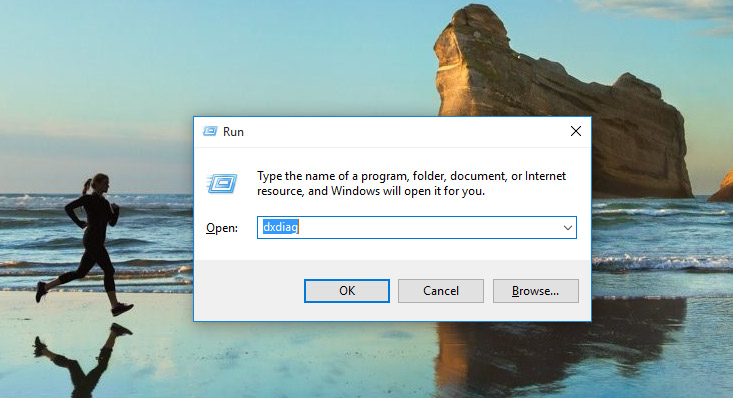
Task: Expand the Open command history dropdown
Action: tap(568, 228)
